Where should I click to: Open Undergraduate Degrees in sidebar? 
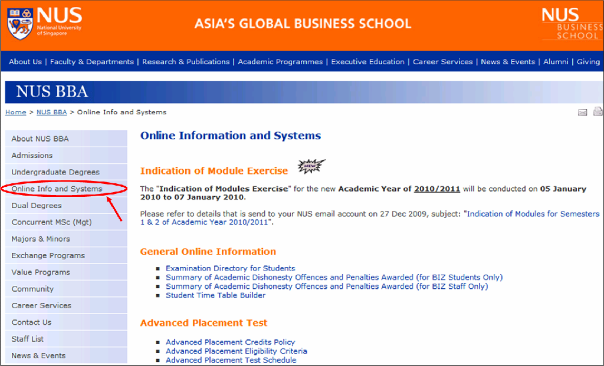coord(66,172)
